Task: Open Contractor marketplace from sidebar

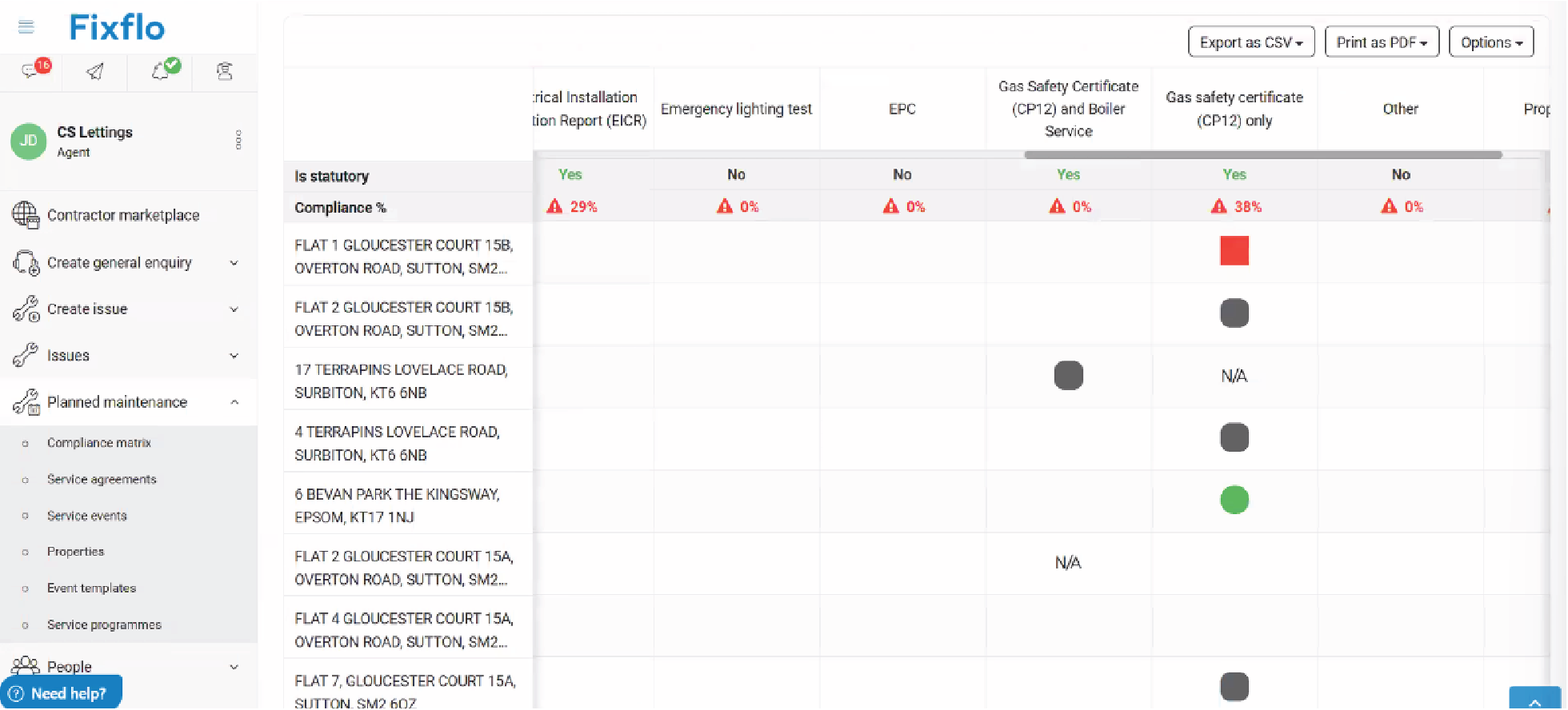Action: (x=122, y=215)
